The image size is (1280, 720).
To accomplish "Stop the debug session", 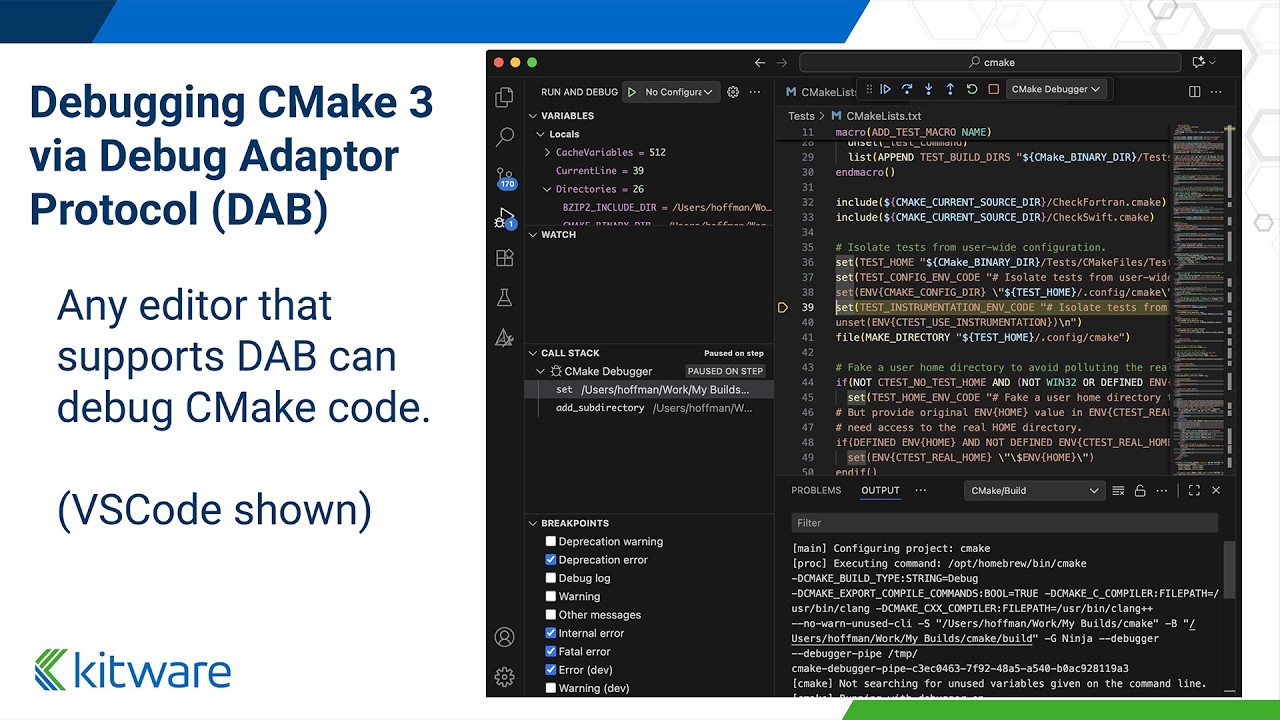I will pyautogui.click(x=993, y=89).
